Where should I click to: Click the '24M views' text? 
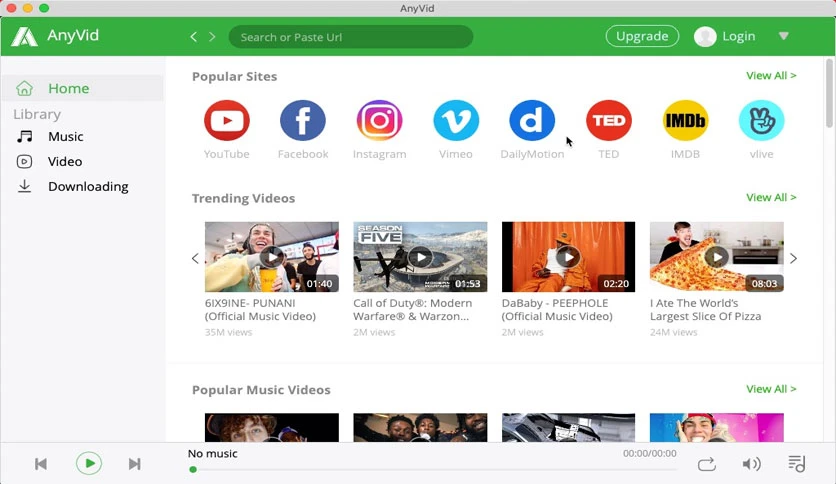pyautogui.click(x=673, y=332)
